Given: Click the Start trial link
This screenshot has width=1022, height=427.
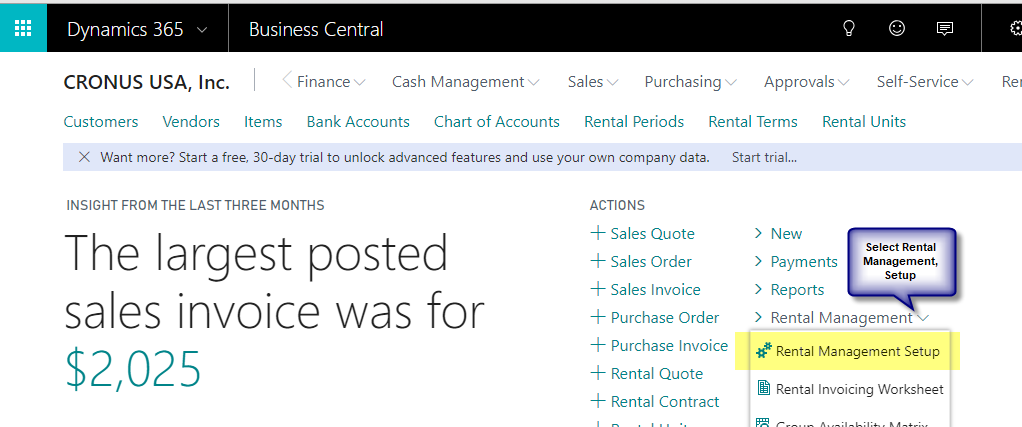Looking at the screenshot, I should click(764, 157).
